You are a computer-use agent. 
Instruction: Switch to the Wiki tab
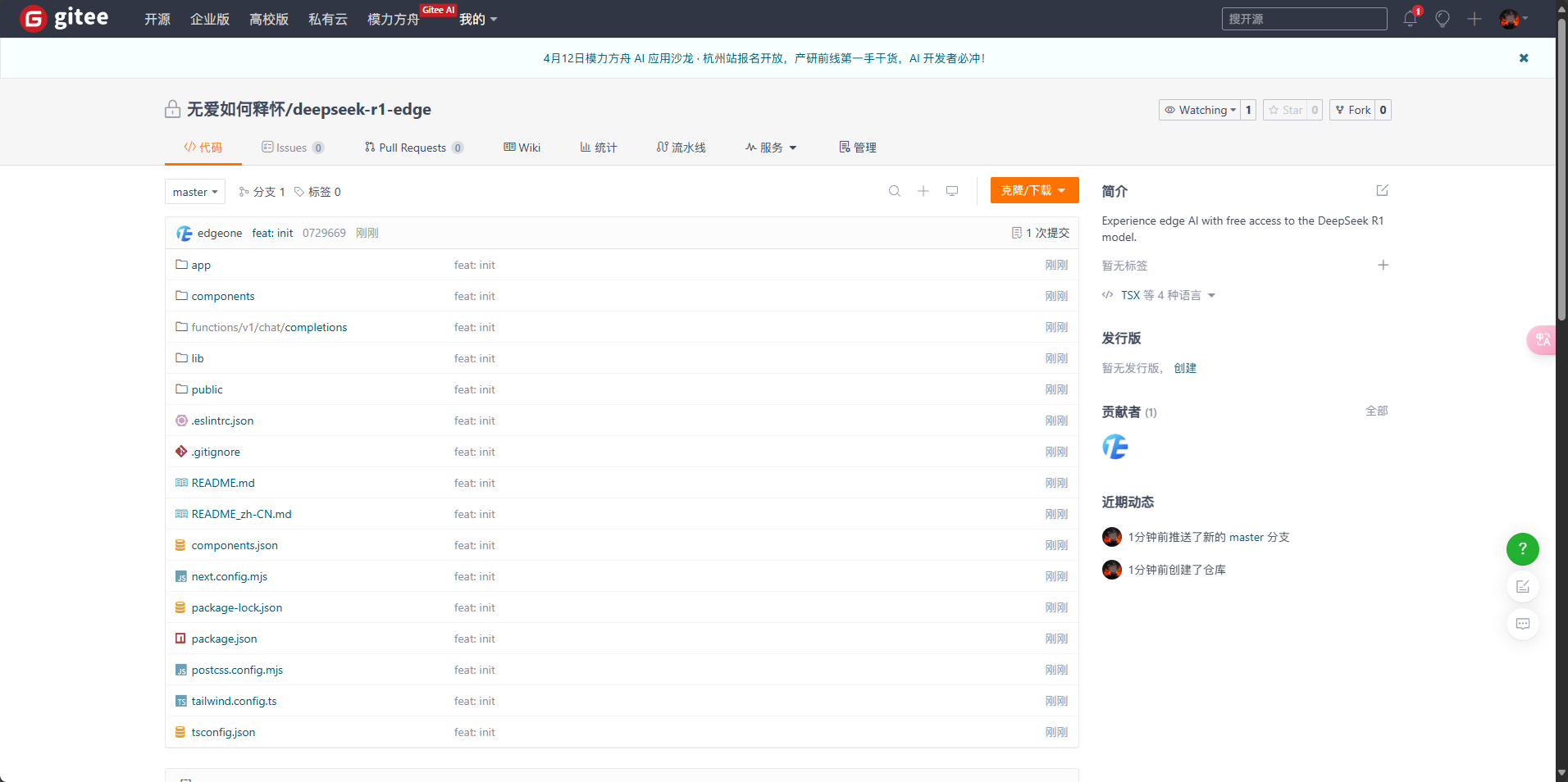(x=522, y=148)
